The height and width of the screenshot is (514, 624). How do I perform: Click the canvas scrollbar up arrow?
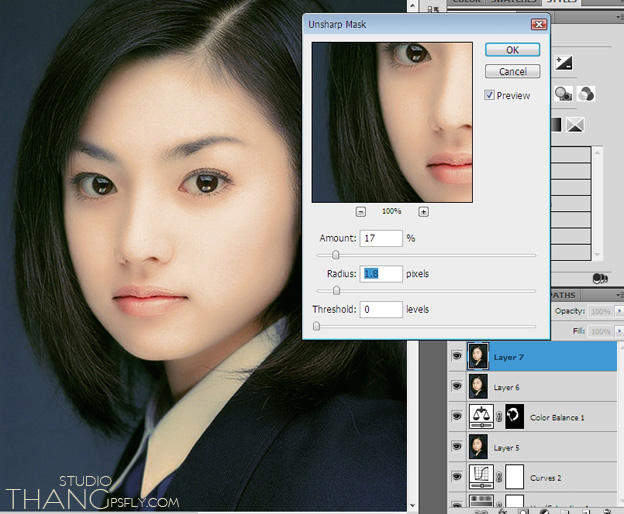pos(412,5)
